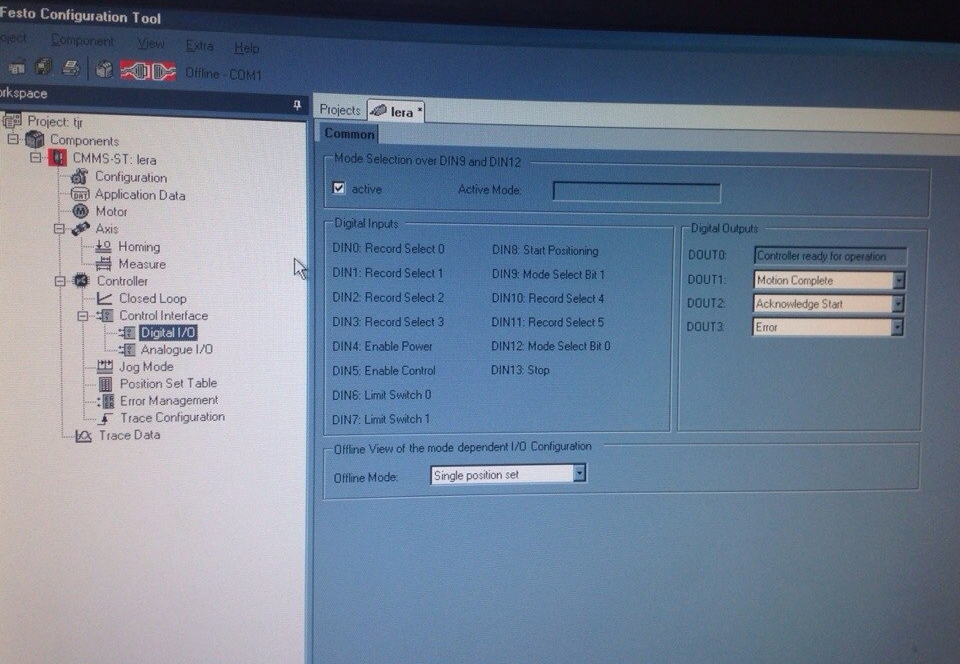Click the Analogue I/O icon
Viewport: 960px width, 664px height.
click(127, 349)
